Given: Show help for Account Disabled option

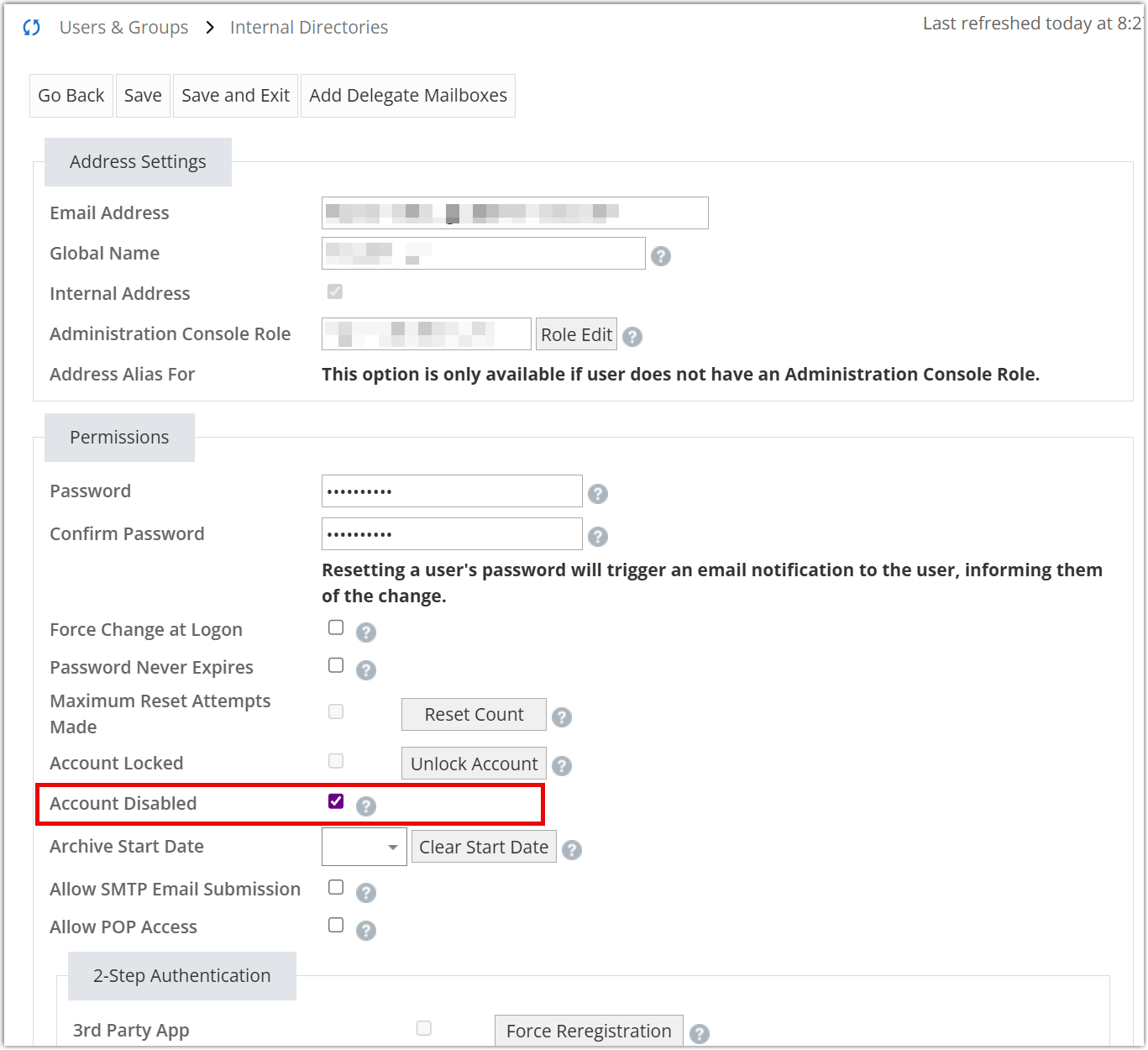Looking at the screenshot, I should point(366,806).
